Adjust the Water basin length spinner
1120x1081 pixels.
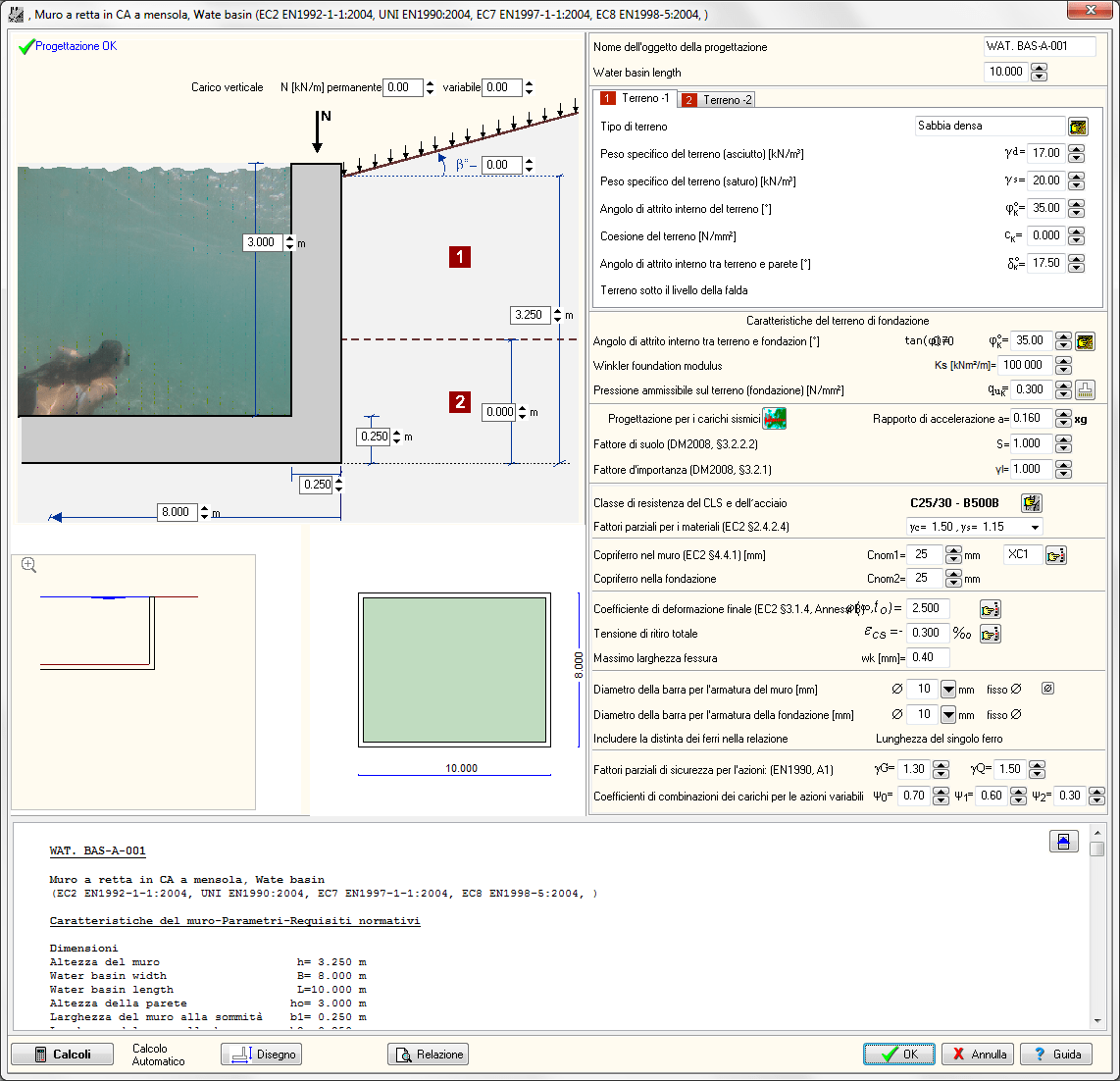(1040, 73)
